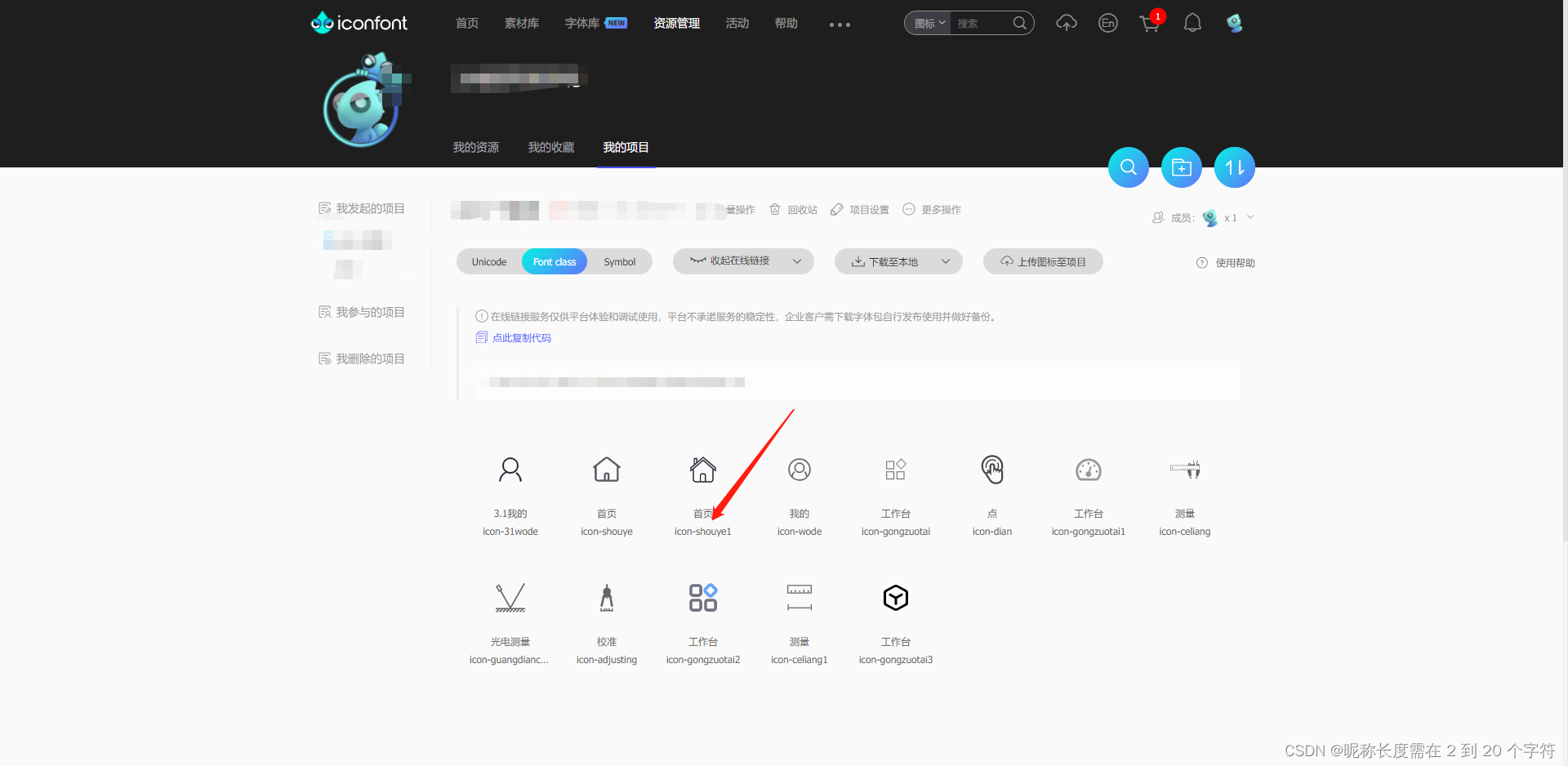Viewport: 1568px width, 766px height.
Task: Expand the 成员 members chevron
Action: pyautogui.click(x=1250, y=217)
